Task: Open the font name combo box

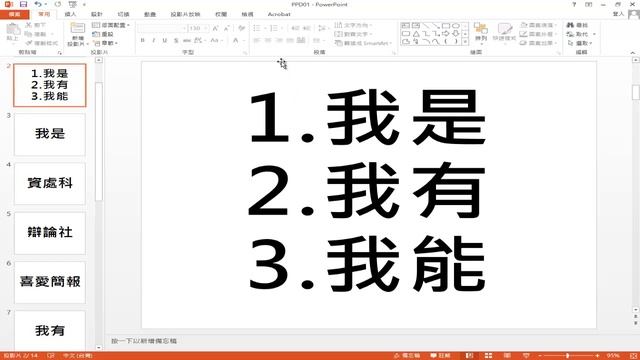Action: (x=162, y=28)
